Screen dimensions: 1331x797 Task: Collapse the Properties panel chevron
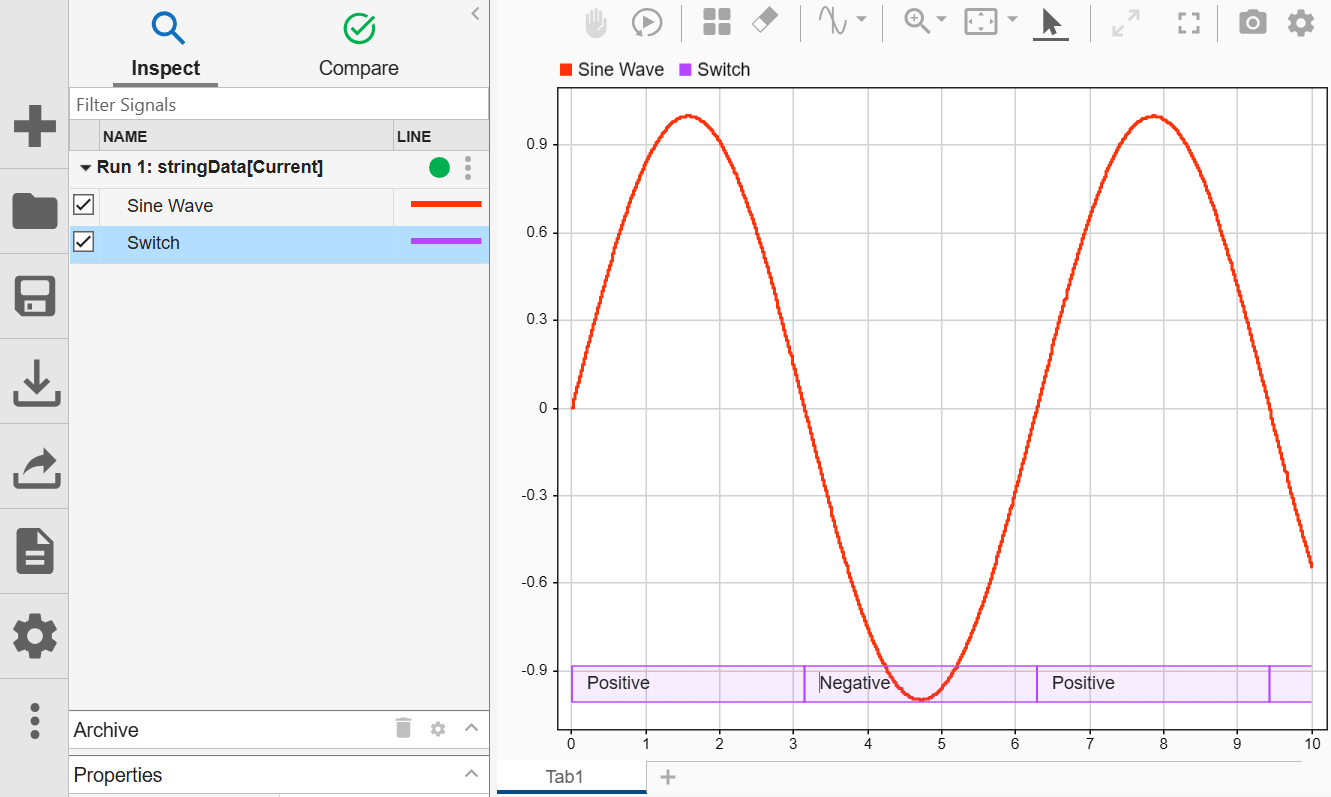pyautogui.click(x=472, y=773)
